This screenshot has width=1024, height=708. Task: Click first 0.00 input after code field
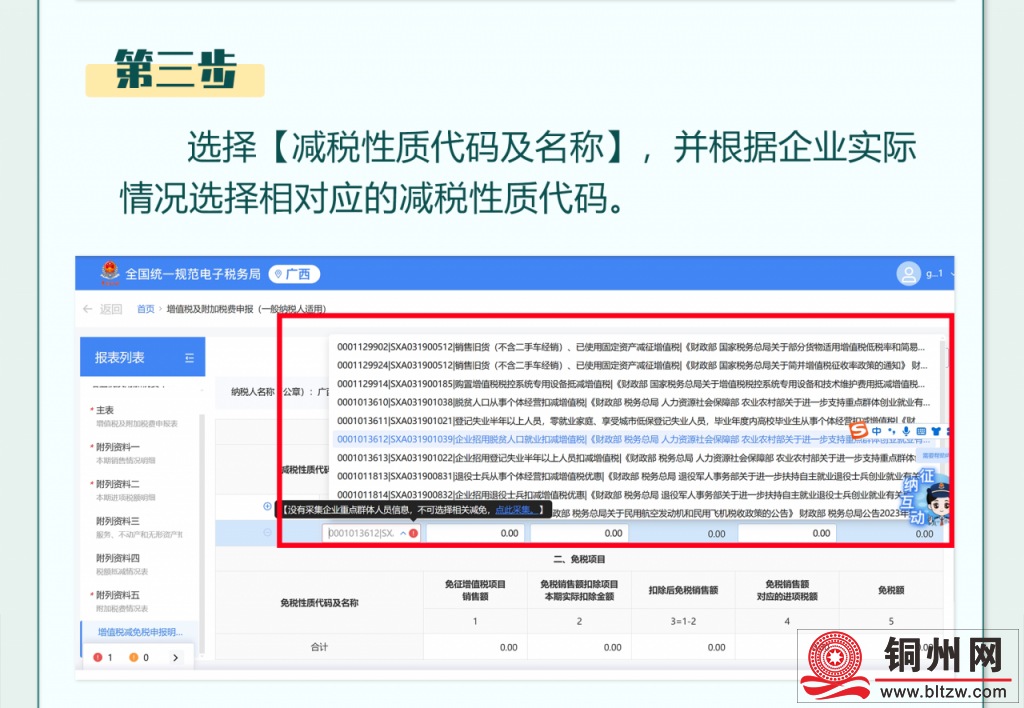click(476, 533)
